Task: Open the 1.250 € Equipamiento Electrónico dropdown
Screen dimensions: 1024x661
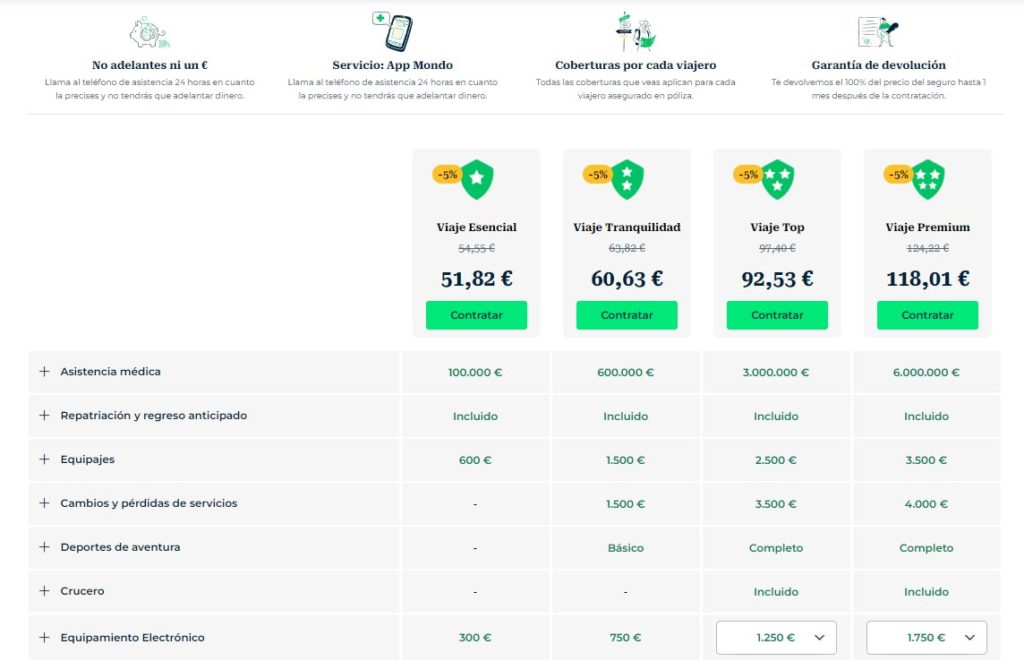Action: coord(776,638)
